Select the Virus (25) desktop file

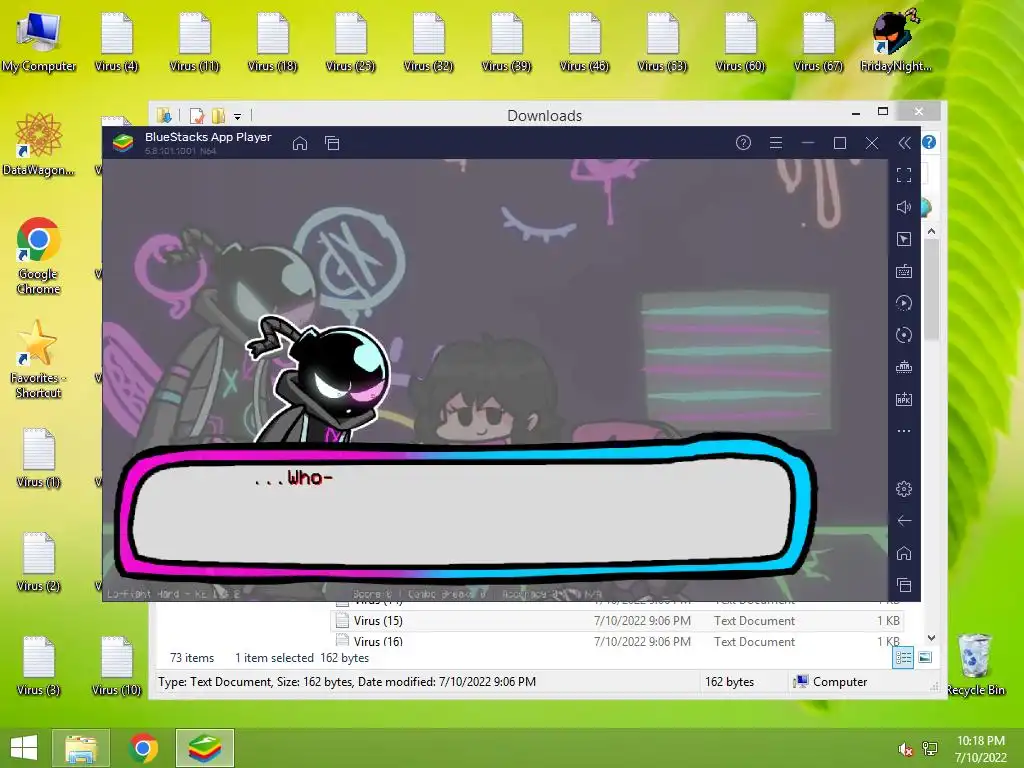click(350, 42)
